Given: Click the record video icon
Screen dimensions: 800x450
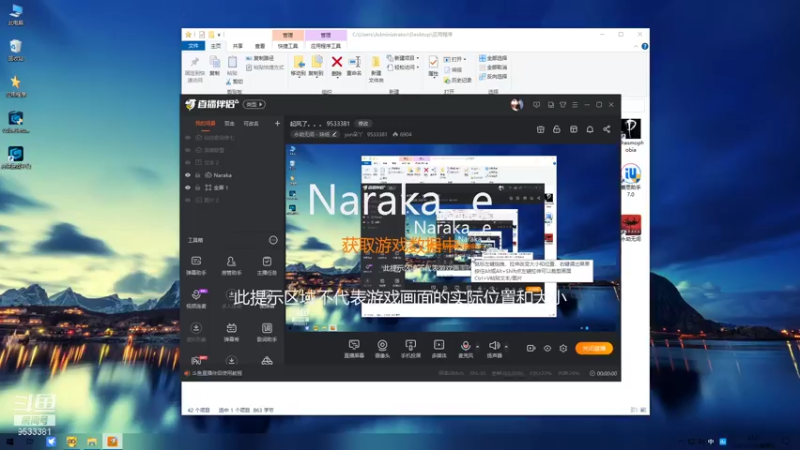Looking at the screenshot, I should (x=531, y=348).
